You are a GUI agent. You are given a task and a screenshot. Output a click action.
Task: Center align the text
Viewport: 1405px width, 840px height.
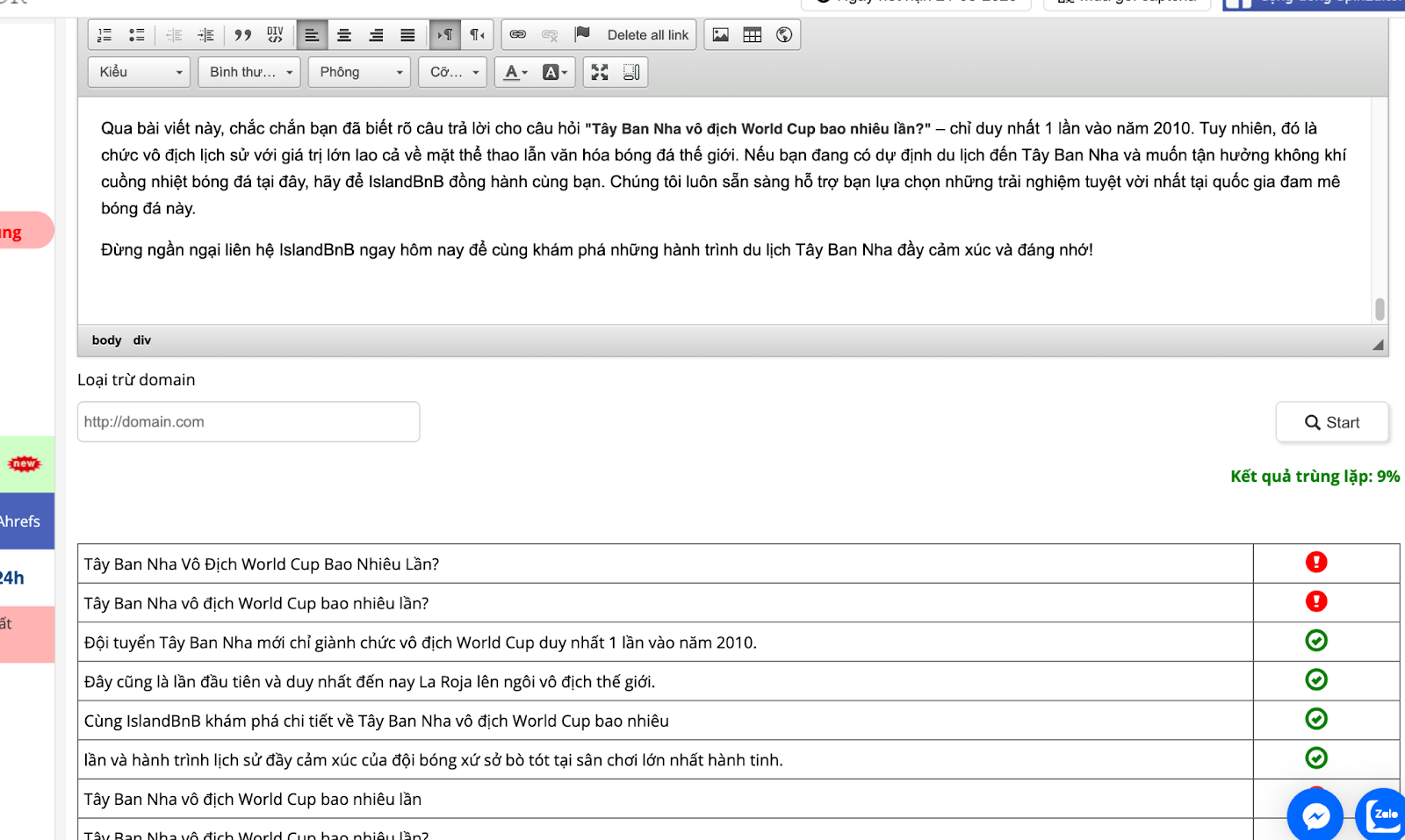pos(344,35)
